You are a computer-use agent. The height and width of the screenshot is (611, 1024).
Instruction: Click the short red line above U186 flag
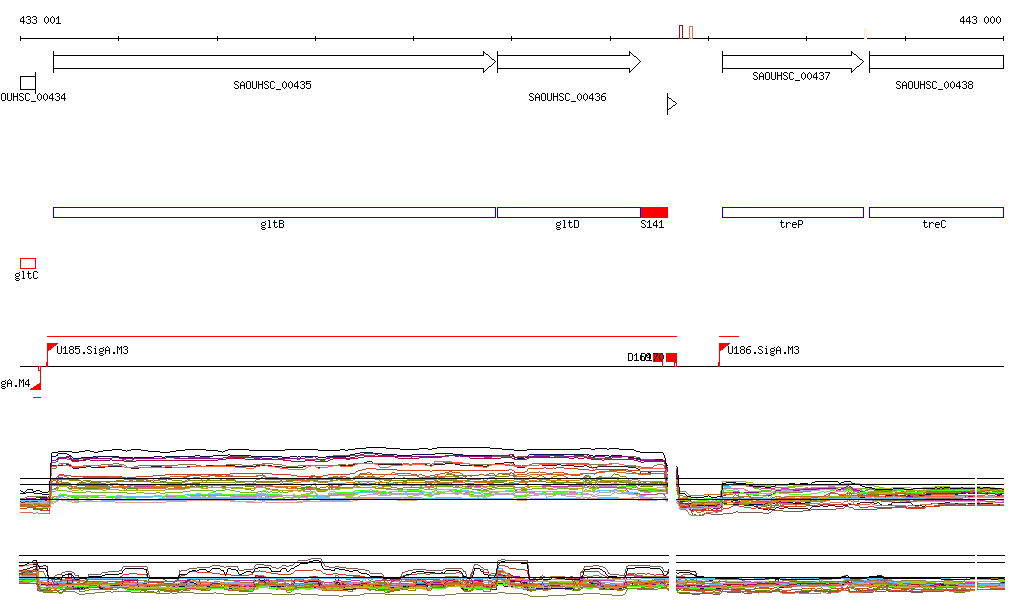click(729, 336)
